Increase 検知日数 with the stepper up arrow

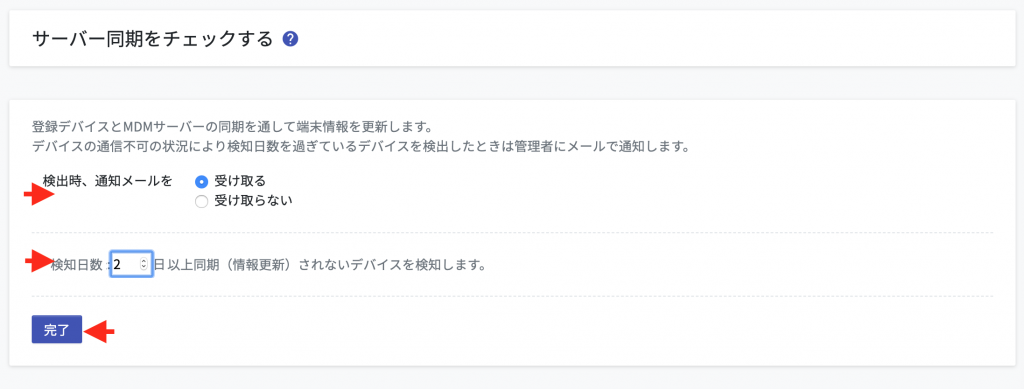point(144,262)
